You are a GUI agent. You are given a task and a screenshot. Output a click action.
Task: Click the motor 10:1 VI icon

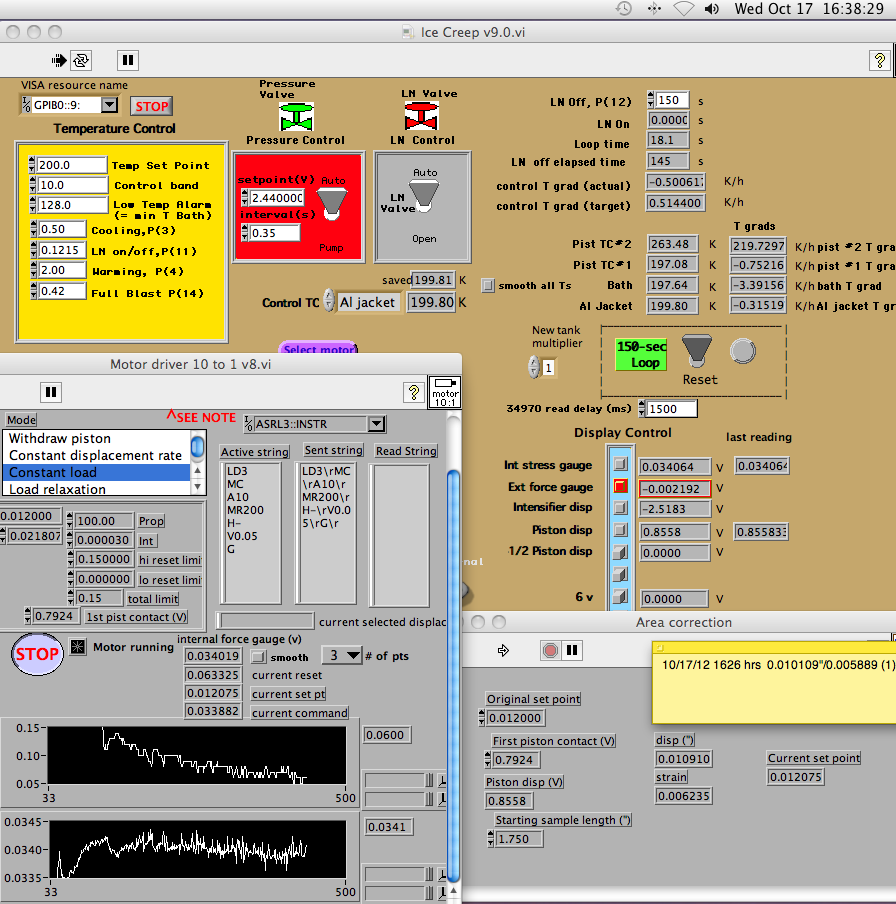(x=444, y=392)
